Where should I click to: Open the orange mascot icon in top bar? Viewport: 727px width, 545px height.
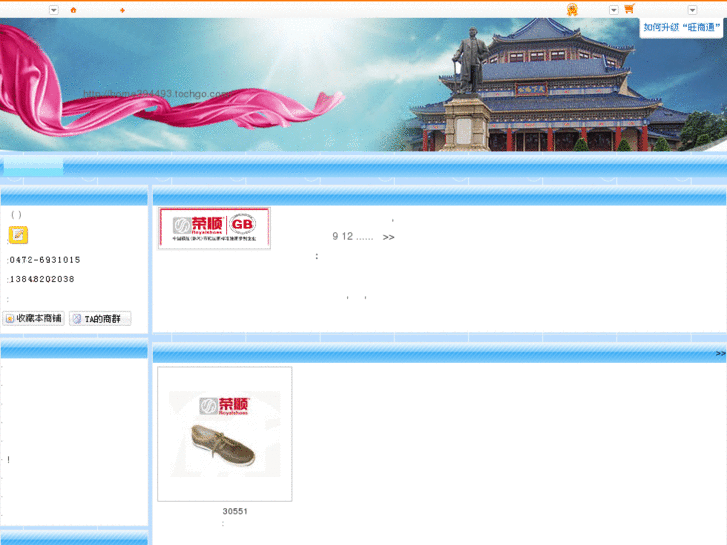pyautogui.click(x=572, y=9)
